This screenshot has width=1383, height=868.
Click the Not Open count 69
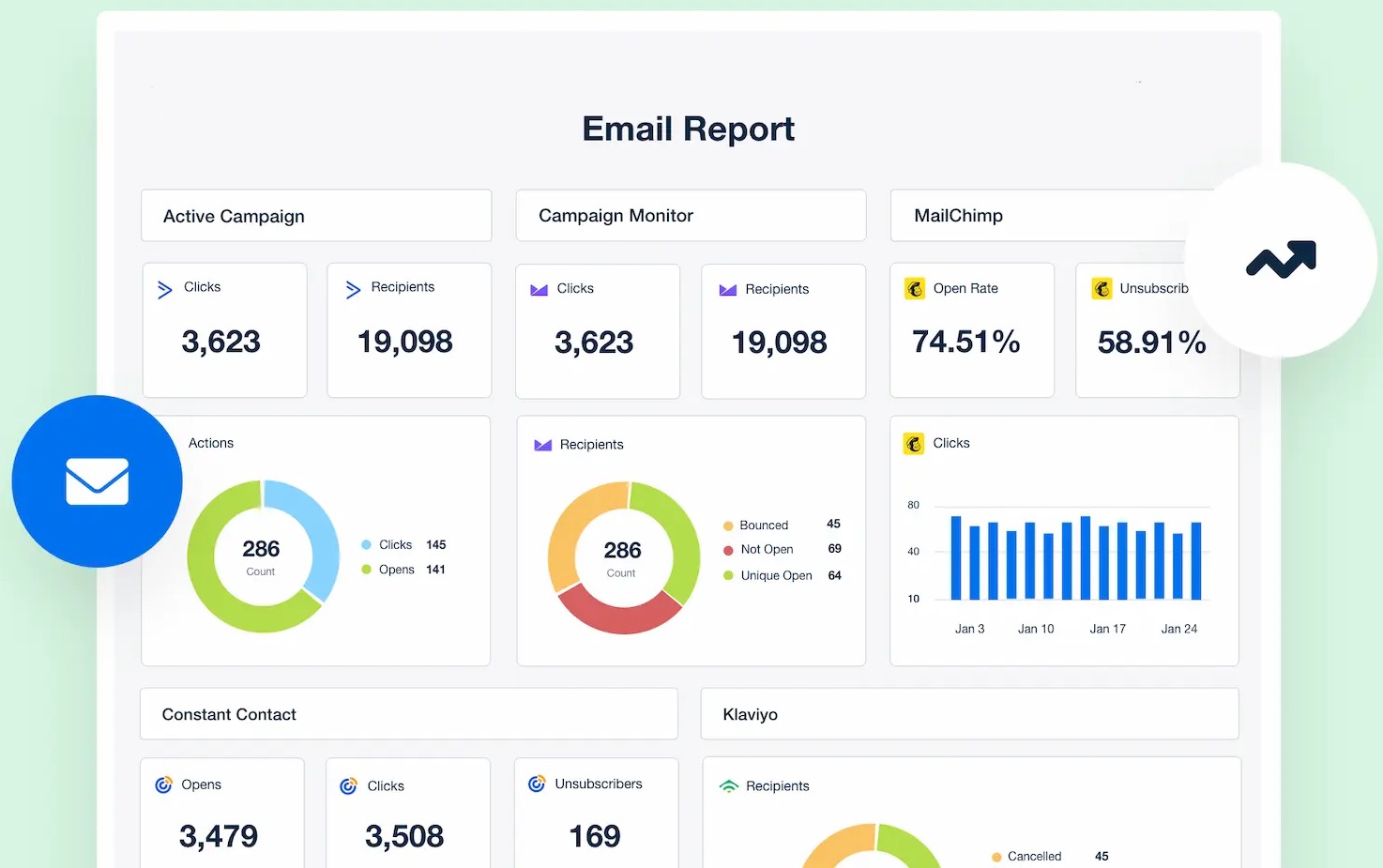click(x=835, y=548)
